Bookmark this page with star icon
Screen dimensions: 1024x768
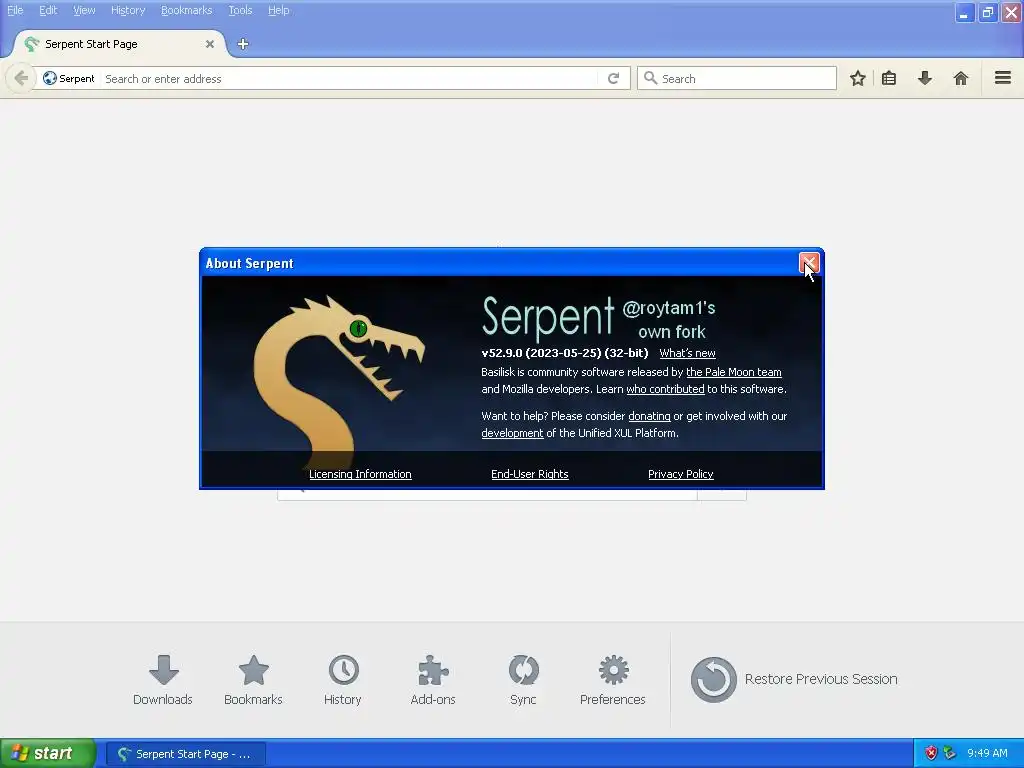coord(857,78)
